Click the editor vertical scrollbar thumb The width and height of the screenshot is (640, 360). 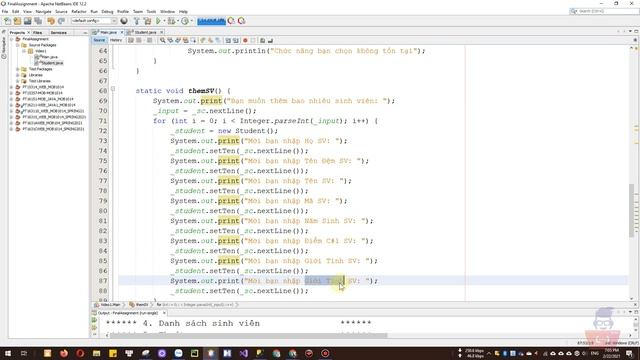tap(632, 210)
